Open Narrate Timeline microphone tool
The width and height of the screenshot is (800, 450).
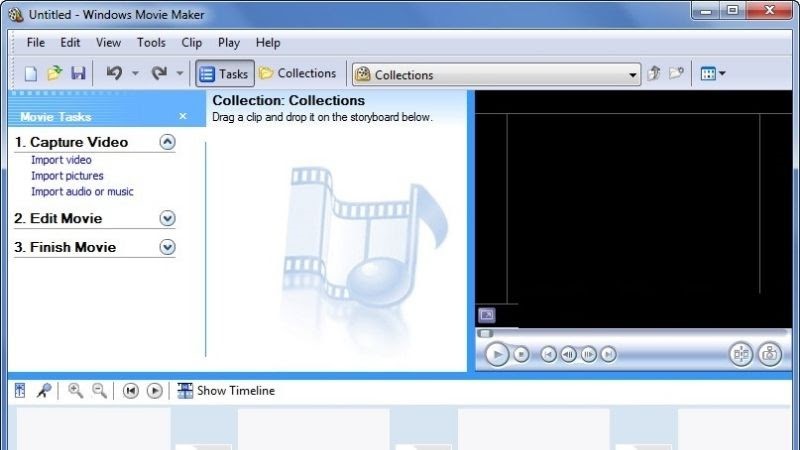44,391
